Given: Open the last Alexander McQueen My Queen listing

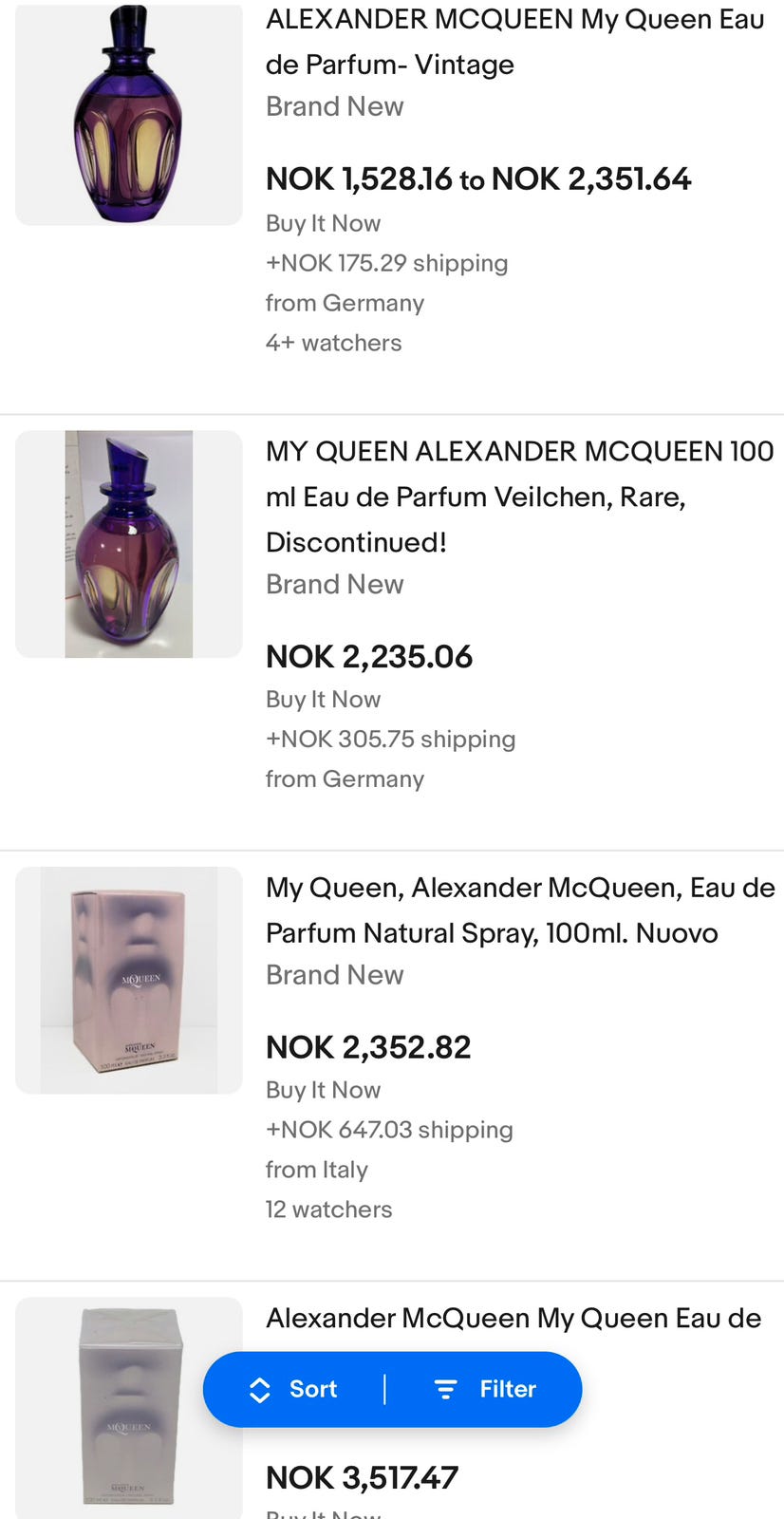Looking at the screenshot, I should pyautogui.click(x=513, y=1319).
